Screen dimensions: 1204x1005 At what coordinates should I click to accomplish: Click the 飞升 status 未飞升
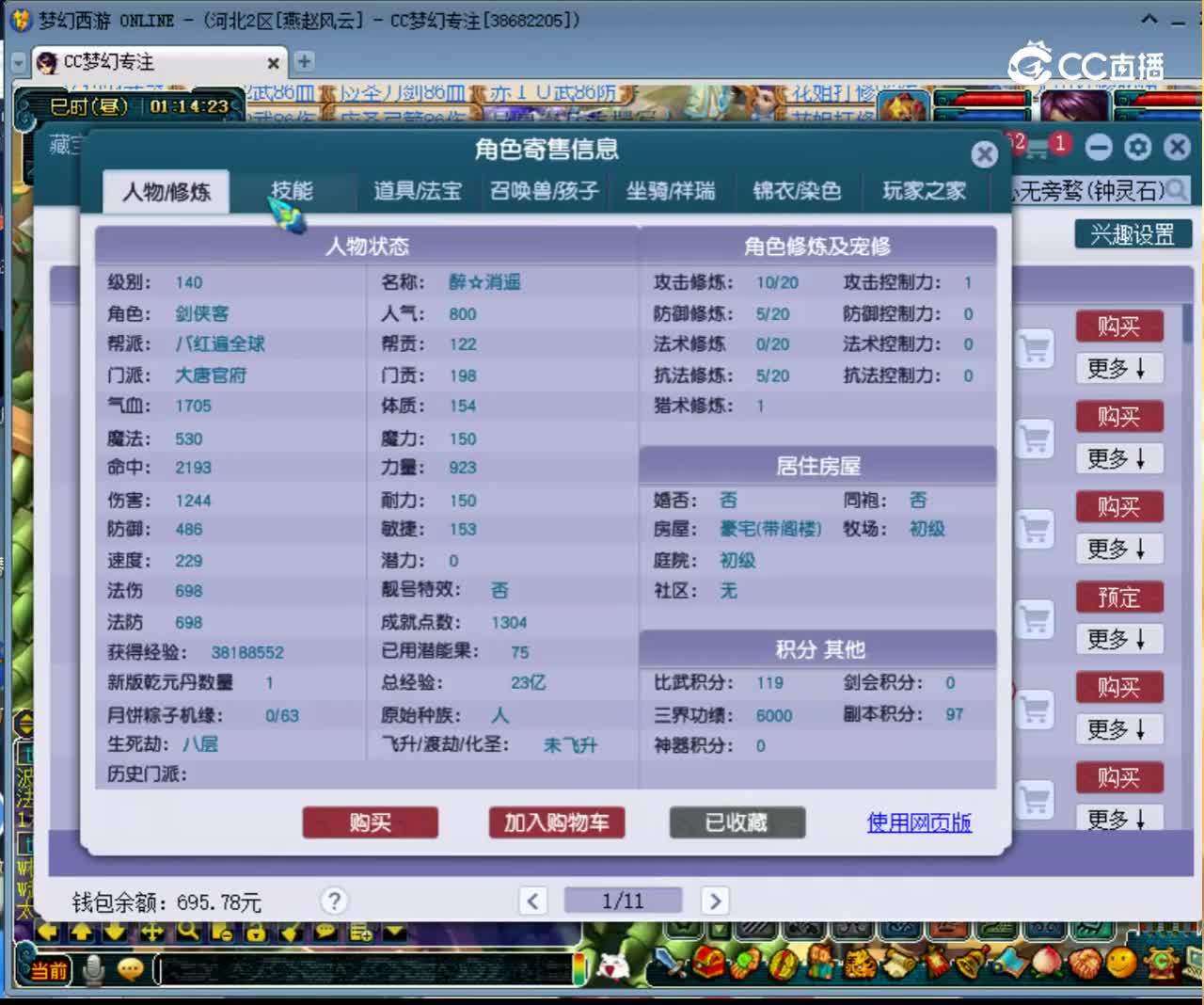(x=570, y=745)
